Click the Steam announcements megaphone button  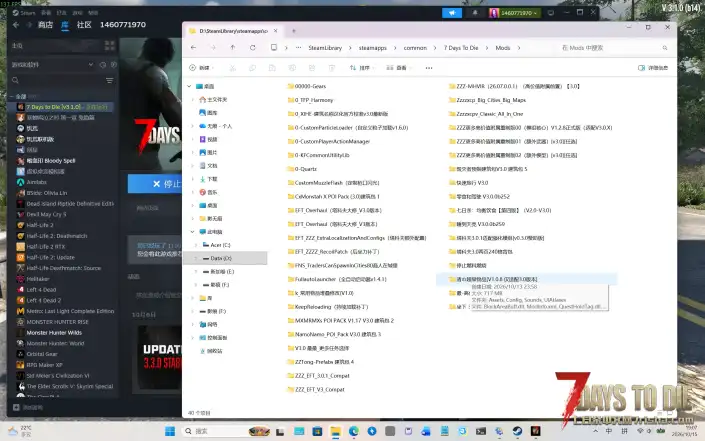point(452,13)
